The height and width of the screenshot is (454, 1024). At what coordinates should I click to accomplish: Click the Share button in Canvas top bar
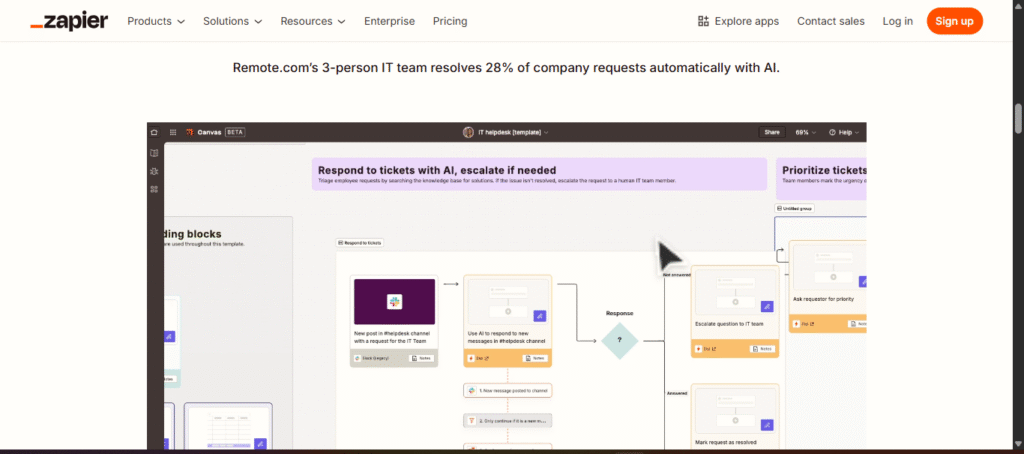(772, 132)
